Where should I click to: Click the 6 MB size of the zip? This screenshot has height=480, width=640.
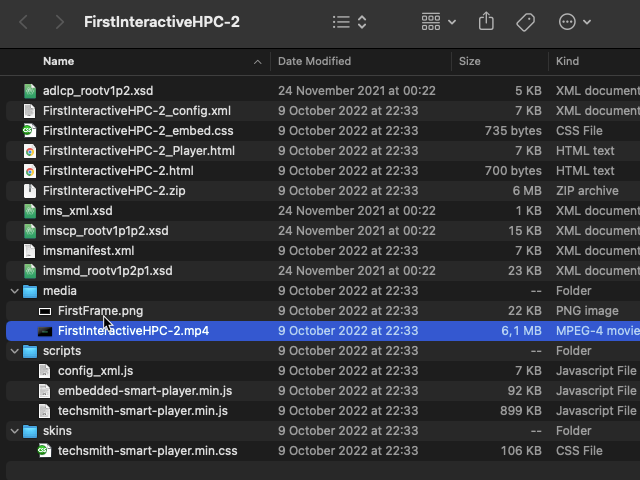[x=527, y=191]
